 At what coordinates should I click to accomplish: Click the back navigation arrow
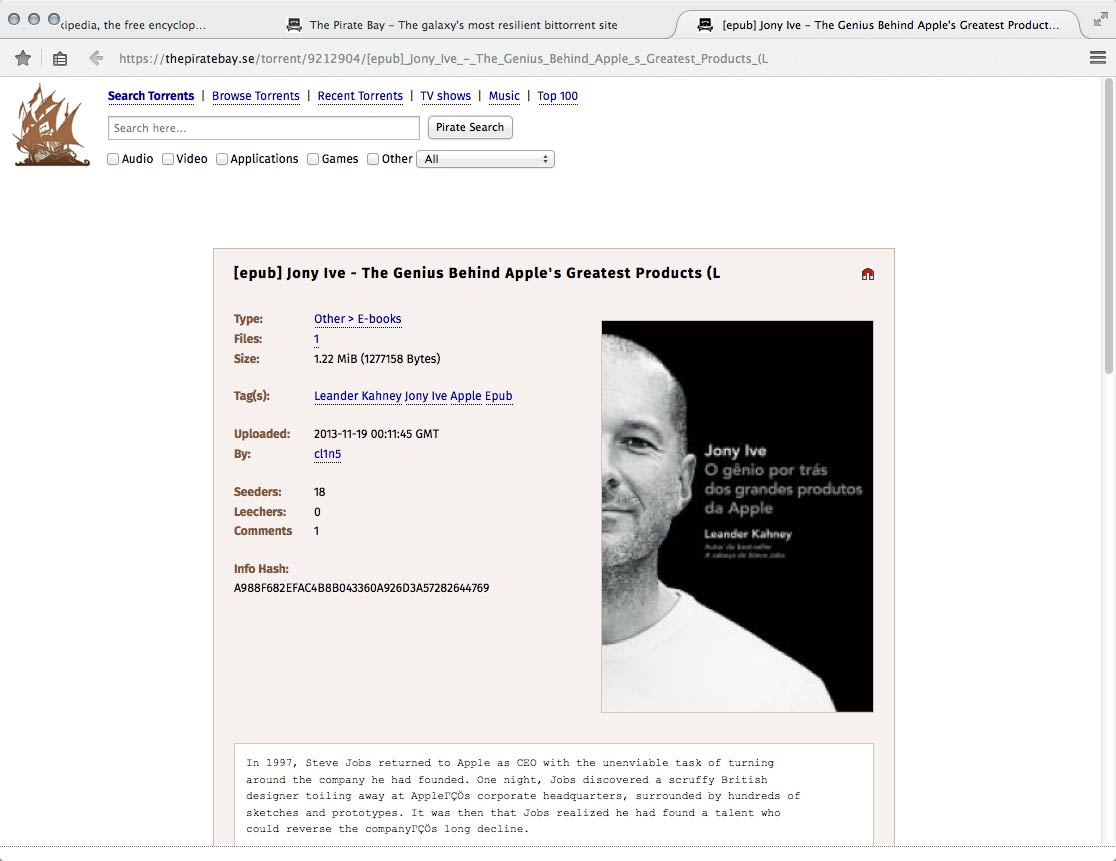(96, 58)
